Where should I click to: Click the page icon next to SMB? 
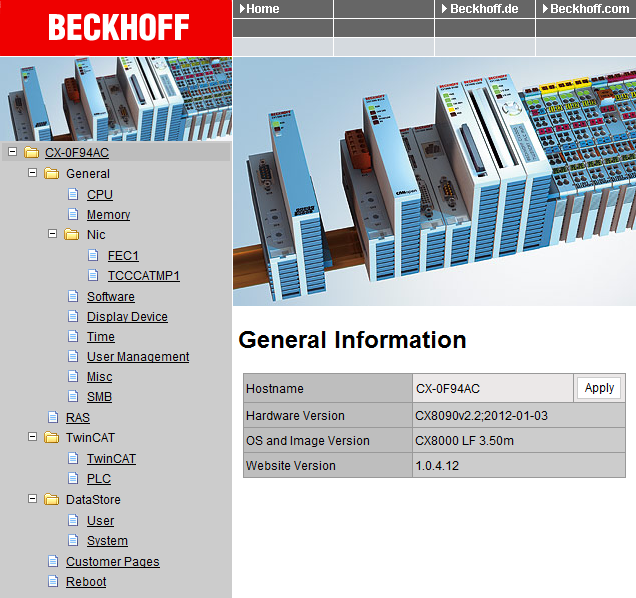click(73, 396)
